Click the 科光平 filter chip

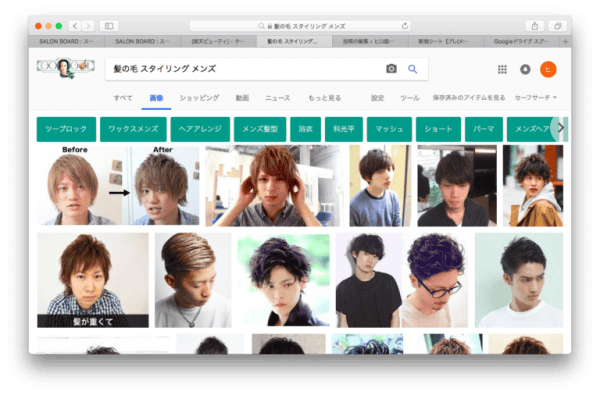(x=344, y=129)
